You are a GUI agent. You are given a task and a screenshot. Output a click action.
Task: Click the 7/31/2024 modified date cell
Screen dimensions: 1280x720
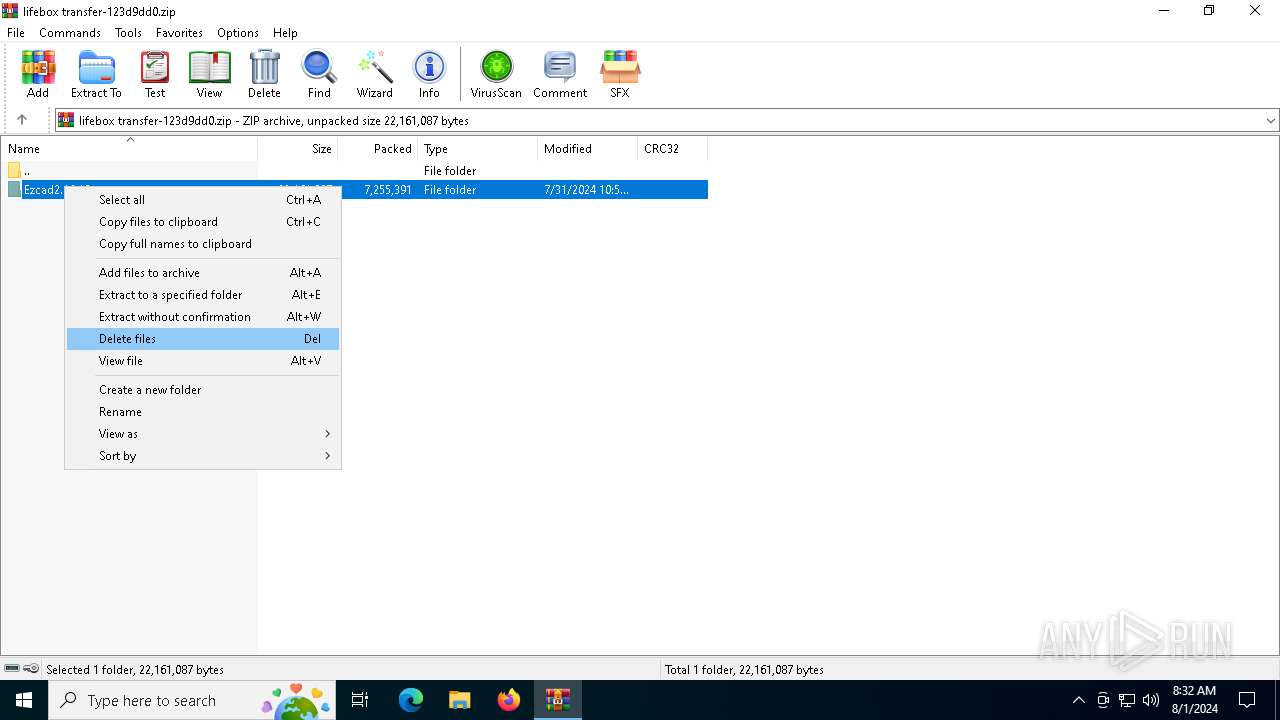coord(586,190)
